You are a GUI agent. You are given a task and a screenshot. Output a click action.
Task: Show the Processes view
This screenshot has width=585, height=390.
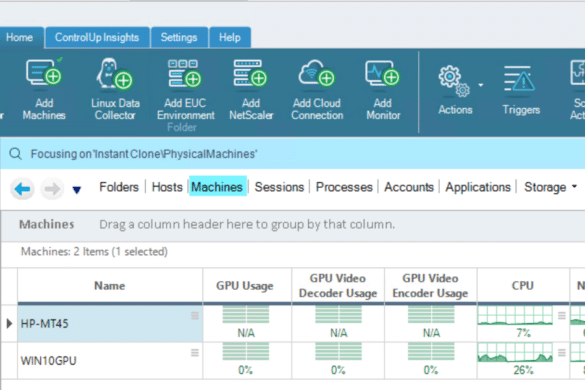(x=344, y=187)
